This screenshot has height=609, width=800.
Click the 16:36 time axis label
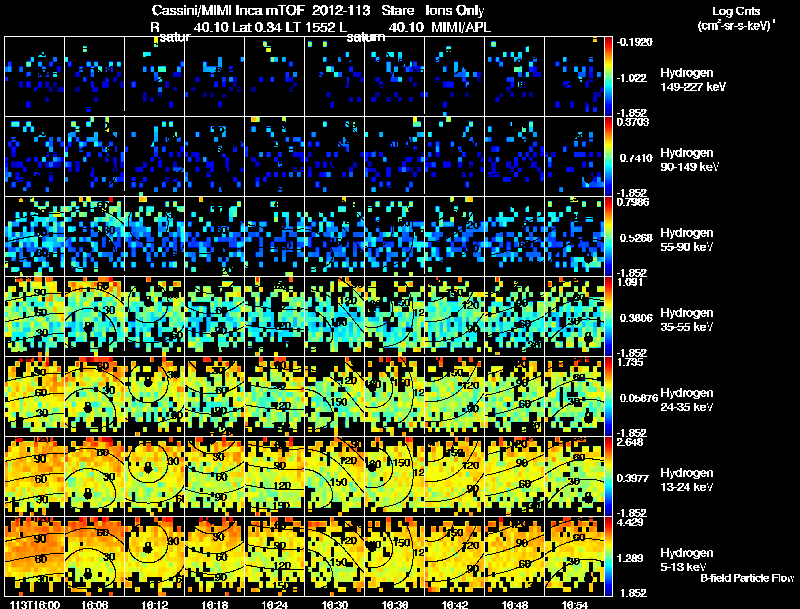tap(394, 604)
